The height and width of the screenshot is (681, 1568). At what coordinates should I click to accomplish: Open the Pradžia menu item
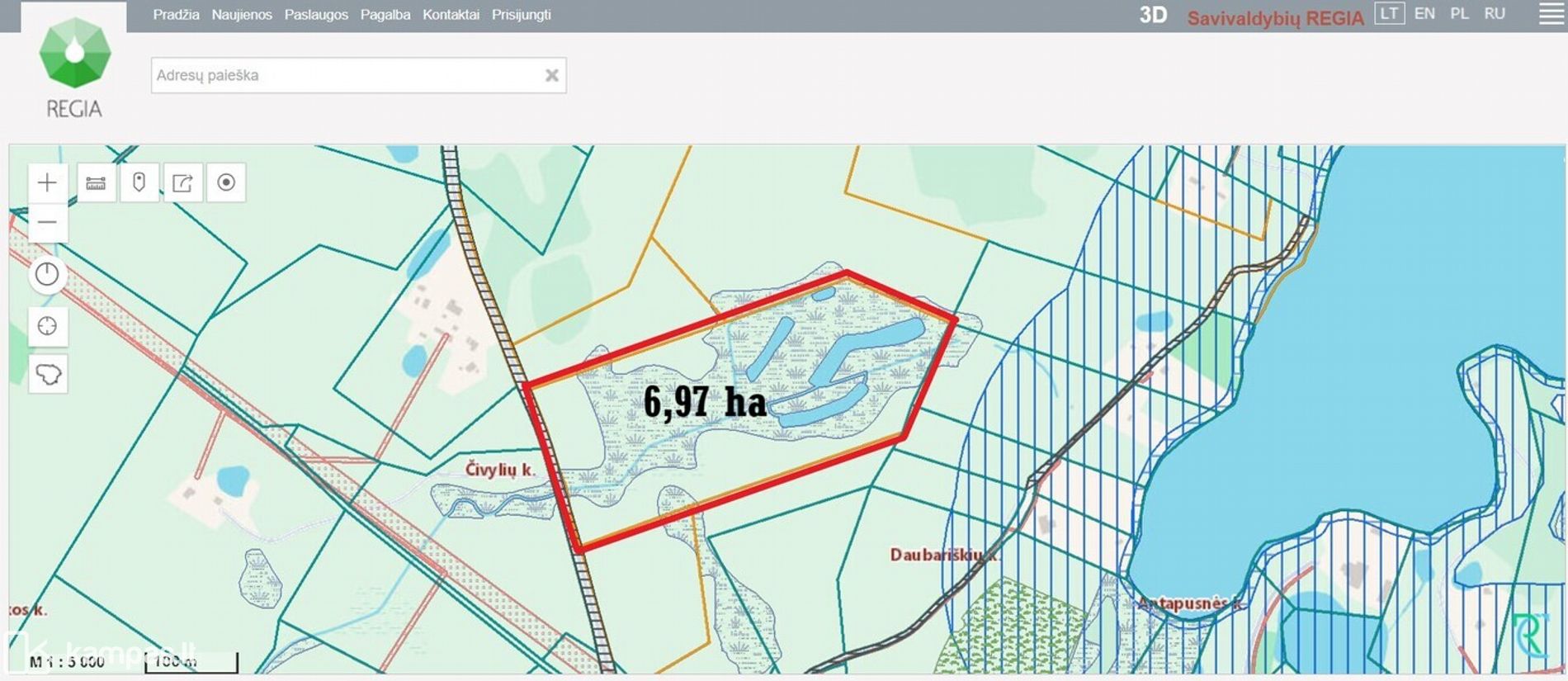tap(176, 15)
